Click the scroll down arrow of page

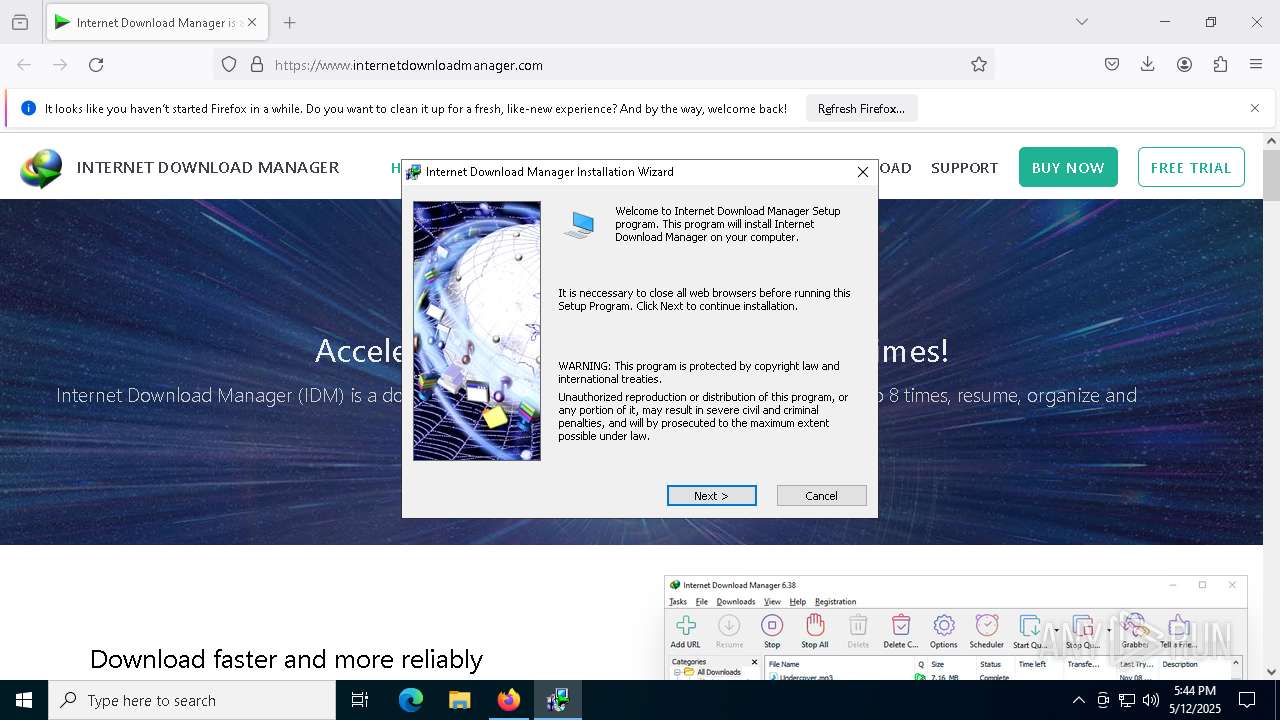point(1271,672)
